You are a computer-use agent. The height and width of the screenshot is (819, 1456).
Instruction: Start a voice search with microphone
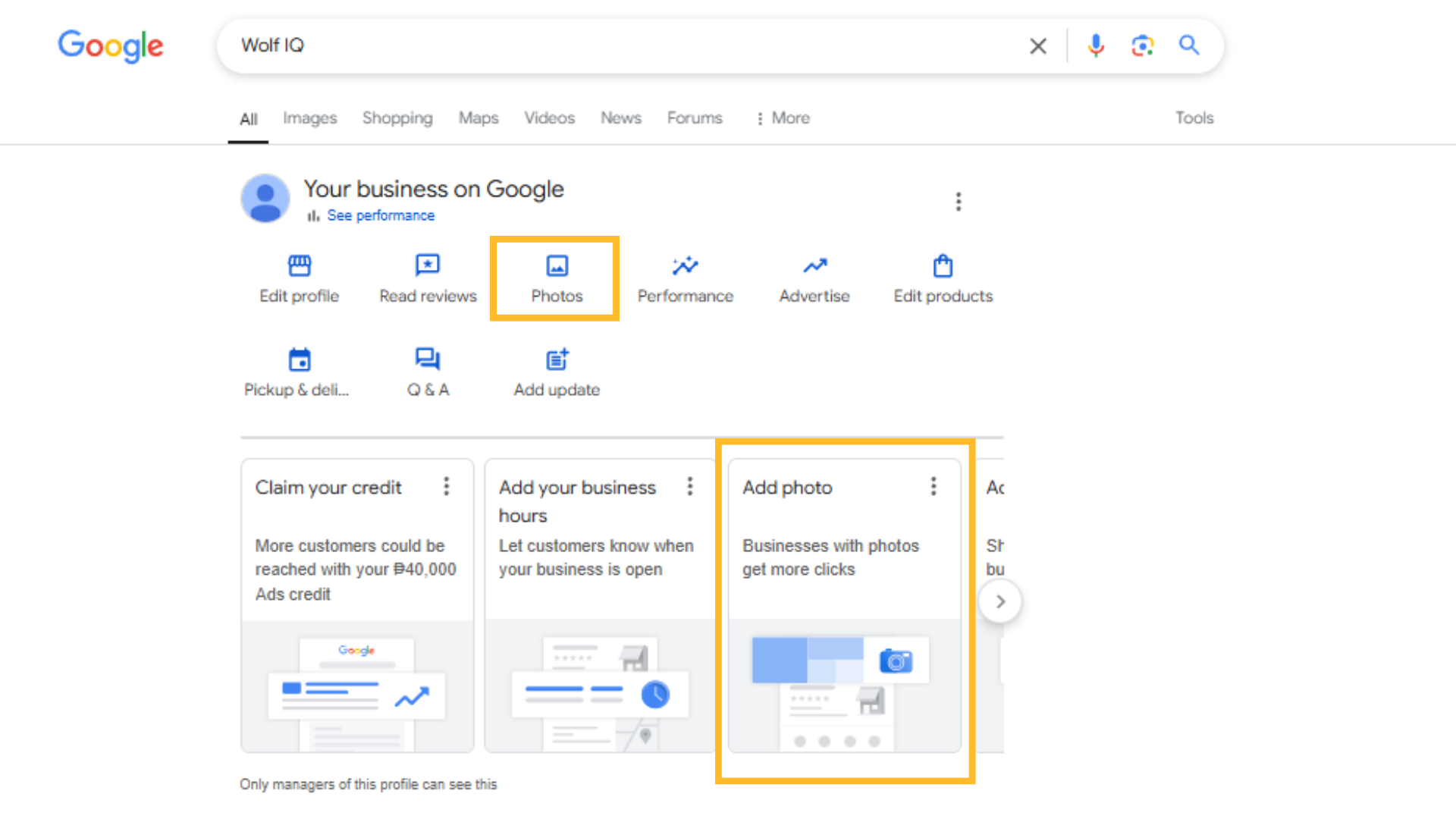pos(1095,46)
